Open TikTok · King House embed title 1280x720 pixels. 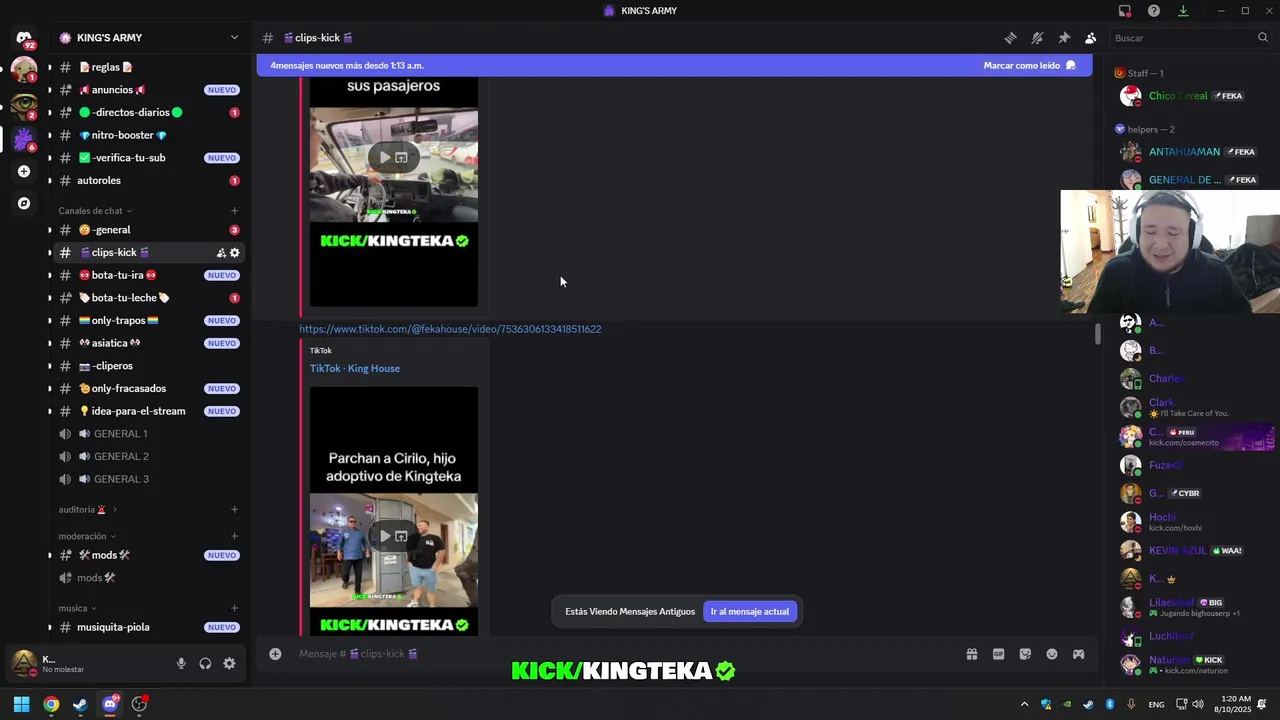(354, 368)
